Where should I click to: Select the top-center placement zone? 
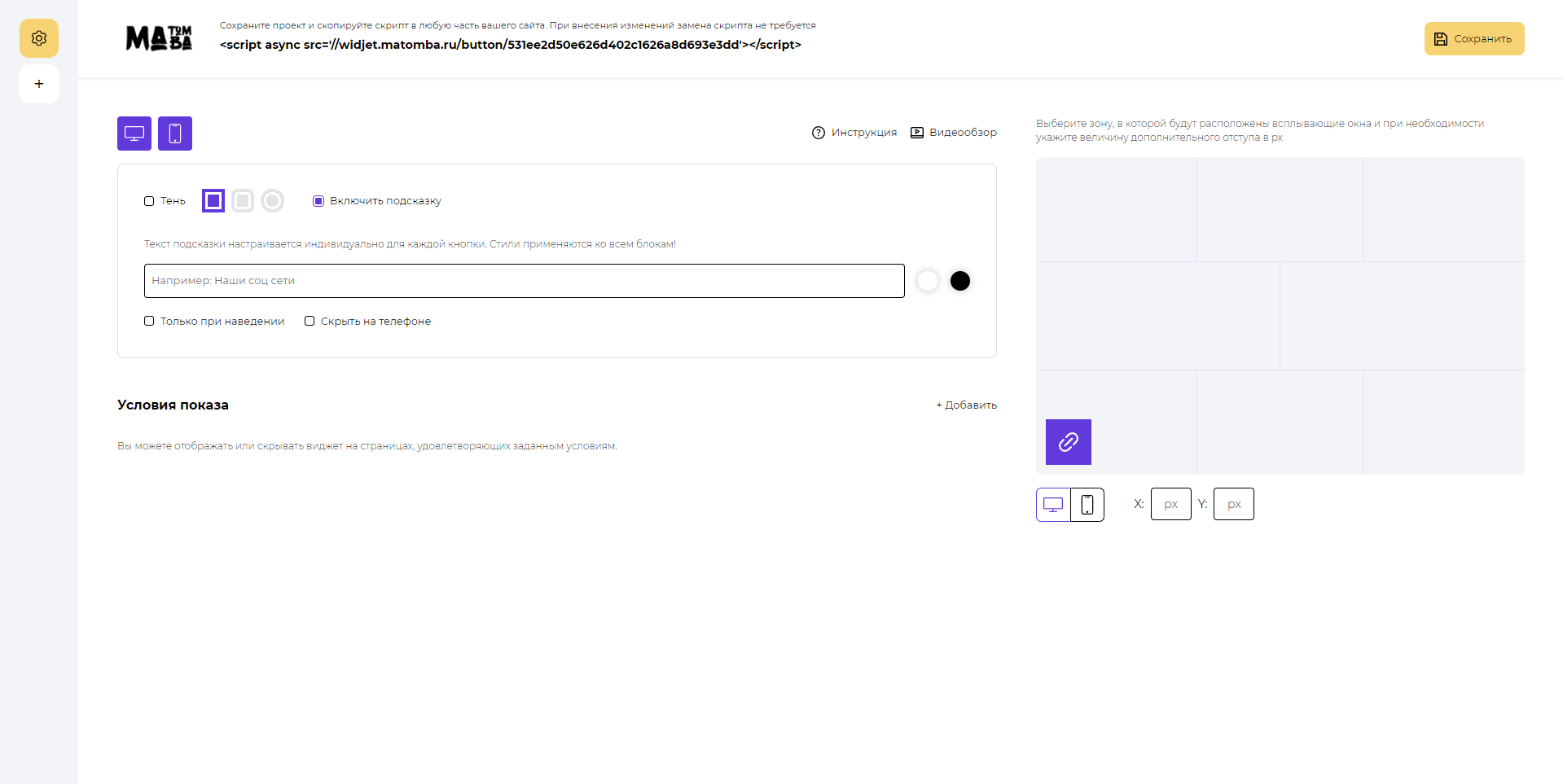1280,209
